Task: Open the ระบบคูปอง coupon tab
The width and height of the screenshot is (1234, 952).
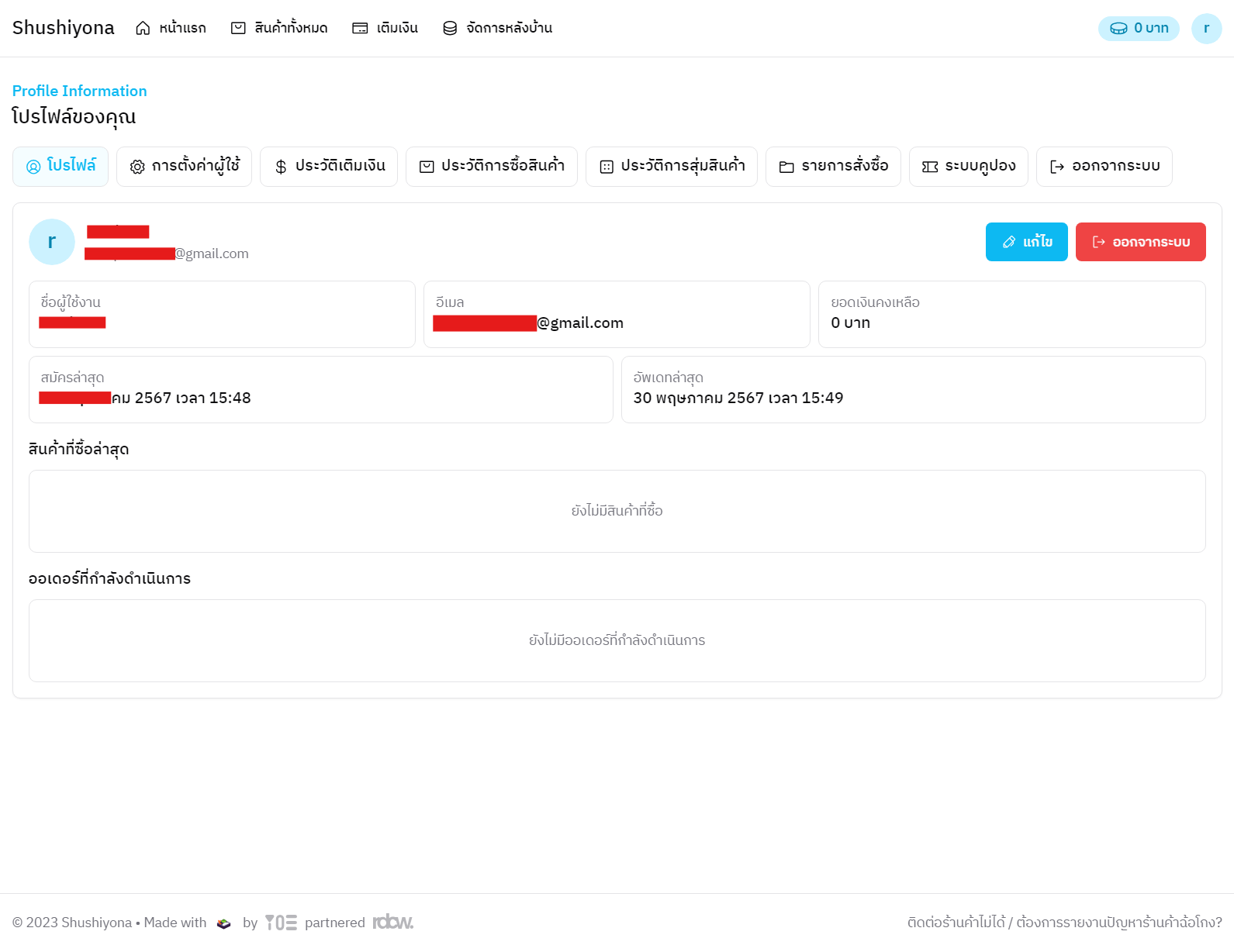Action: point(969,167)
